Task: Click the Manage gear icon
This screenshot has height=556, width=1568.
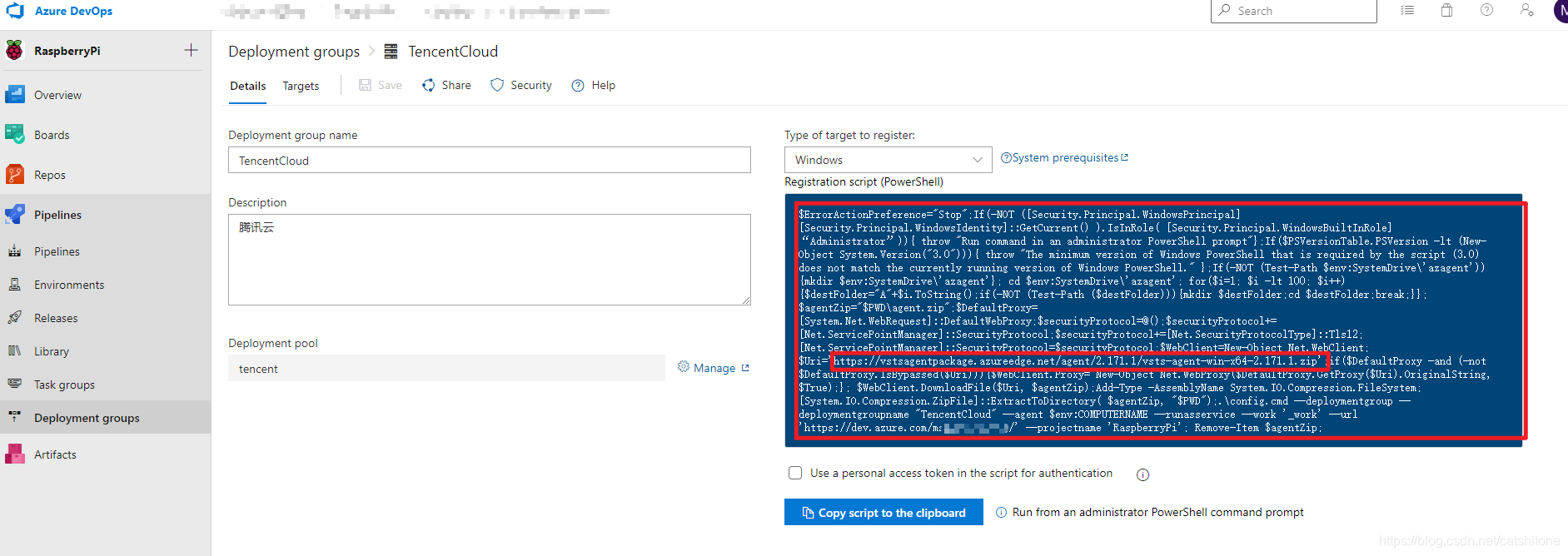Action: (x=683, y=367)
